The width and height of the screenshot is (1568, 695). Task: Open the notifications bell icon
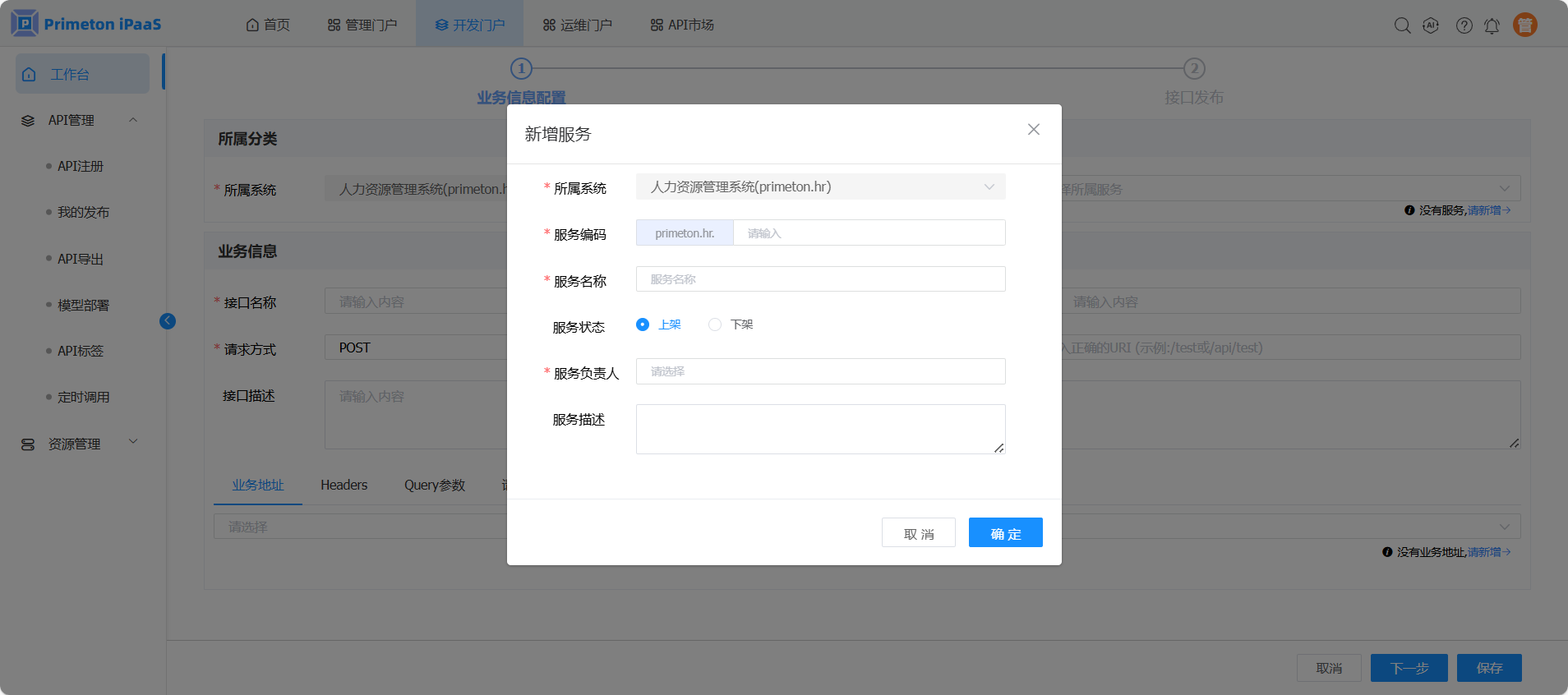[1492, 25]
